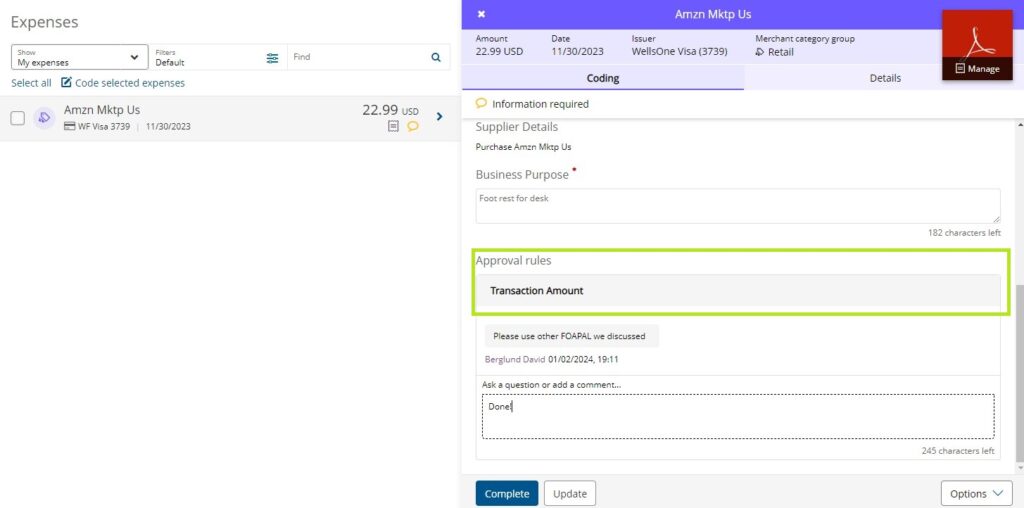Screen dimensions: 1024x508
Task: Expand the Amzn Mktp Us row chevron
Action: coord(439,117)
